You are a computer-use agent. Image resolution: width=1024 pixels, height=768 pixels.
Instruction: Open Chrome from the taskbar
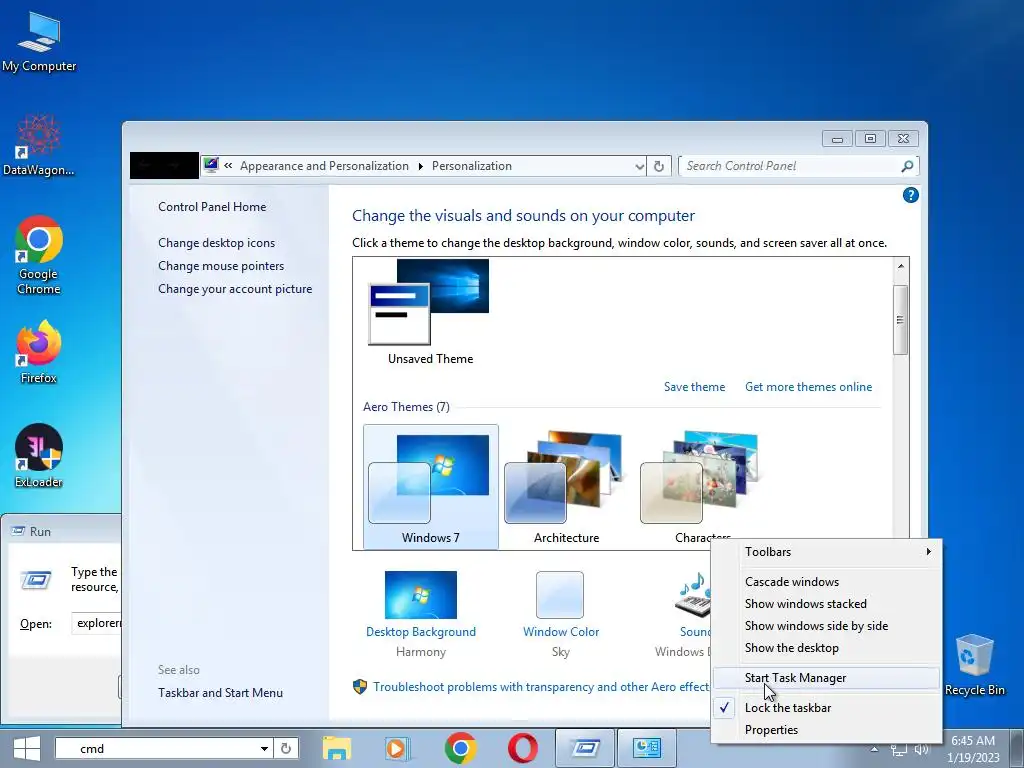pos(460,748)
